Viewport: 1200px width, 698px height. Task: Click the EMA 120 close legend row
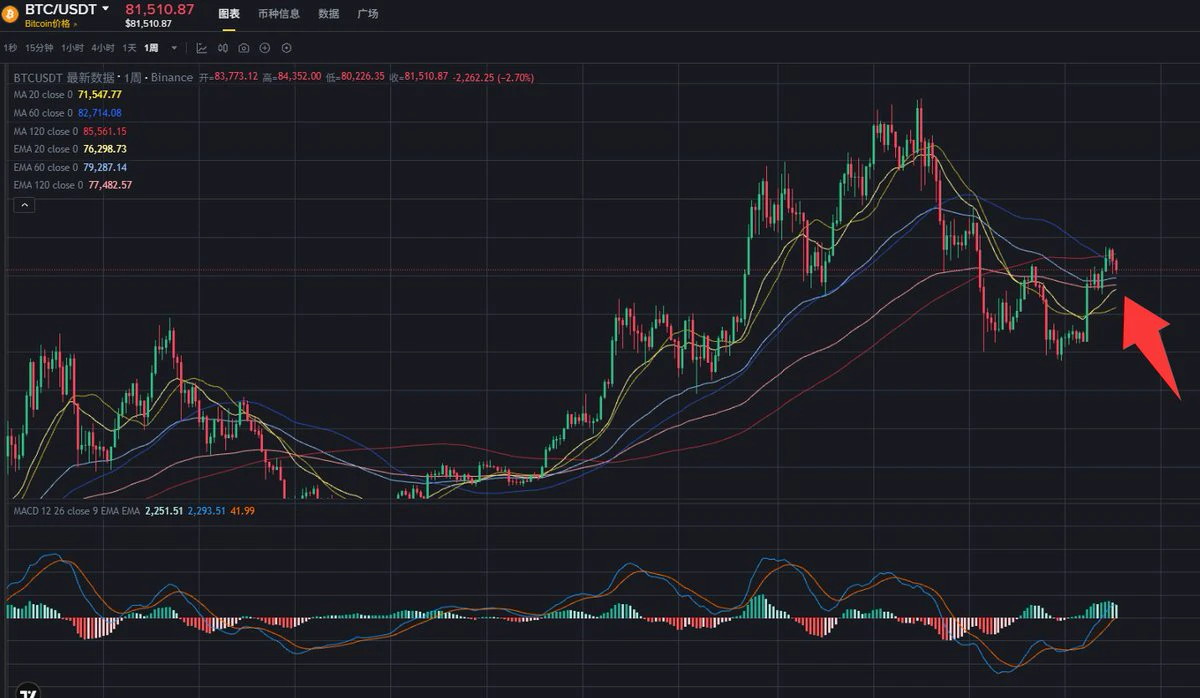coord(73,185)
